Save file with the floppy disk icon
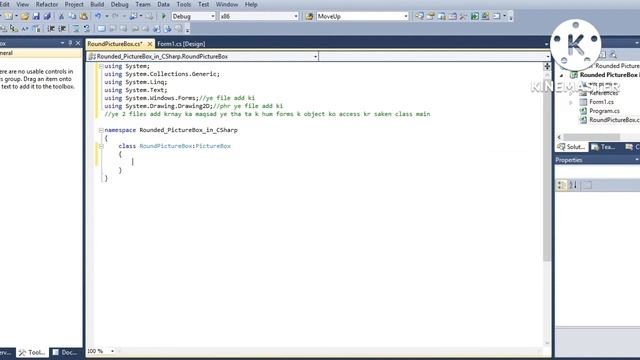The width and height of the screenshot is (640, 360). pyautogui.click(x=36, y=16)
